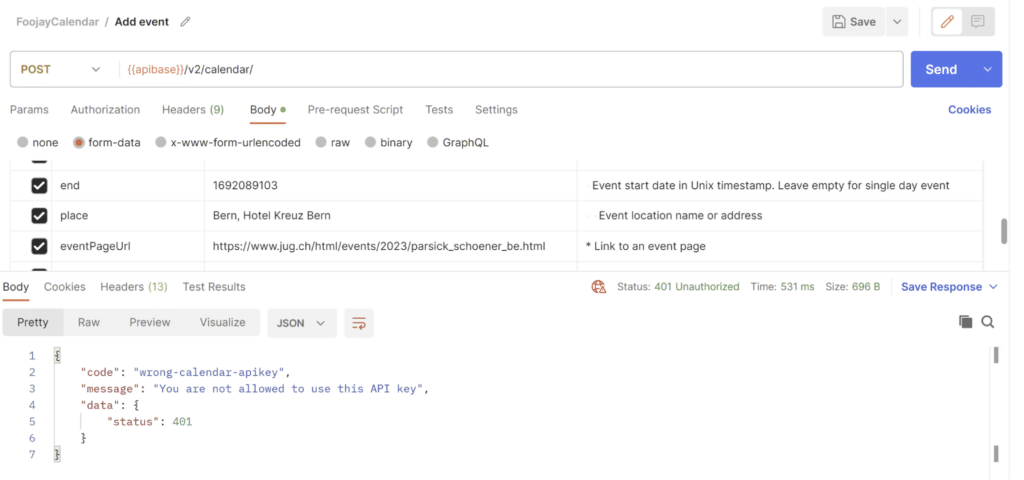Select the Preview view
Viewport: 1024px width, 480px height.
click(x=150, y=323)
